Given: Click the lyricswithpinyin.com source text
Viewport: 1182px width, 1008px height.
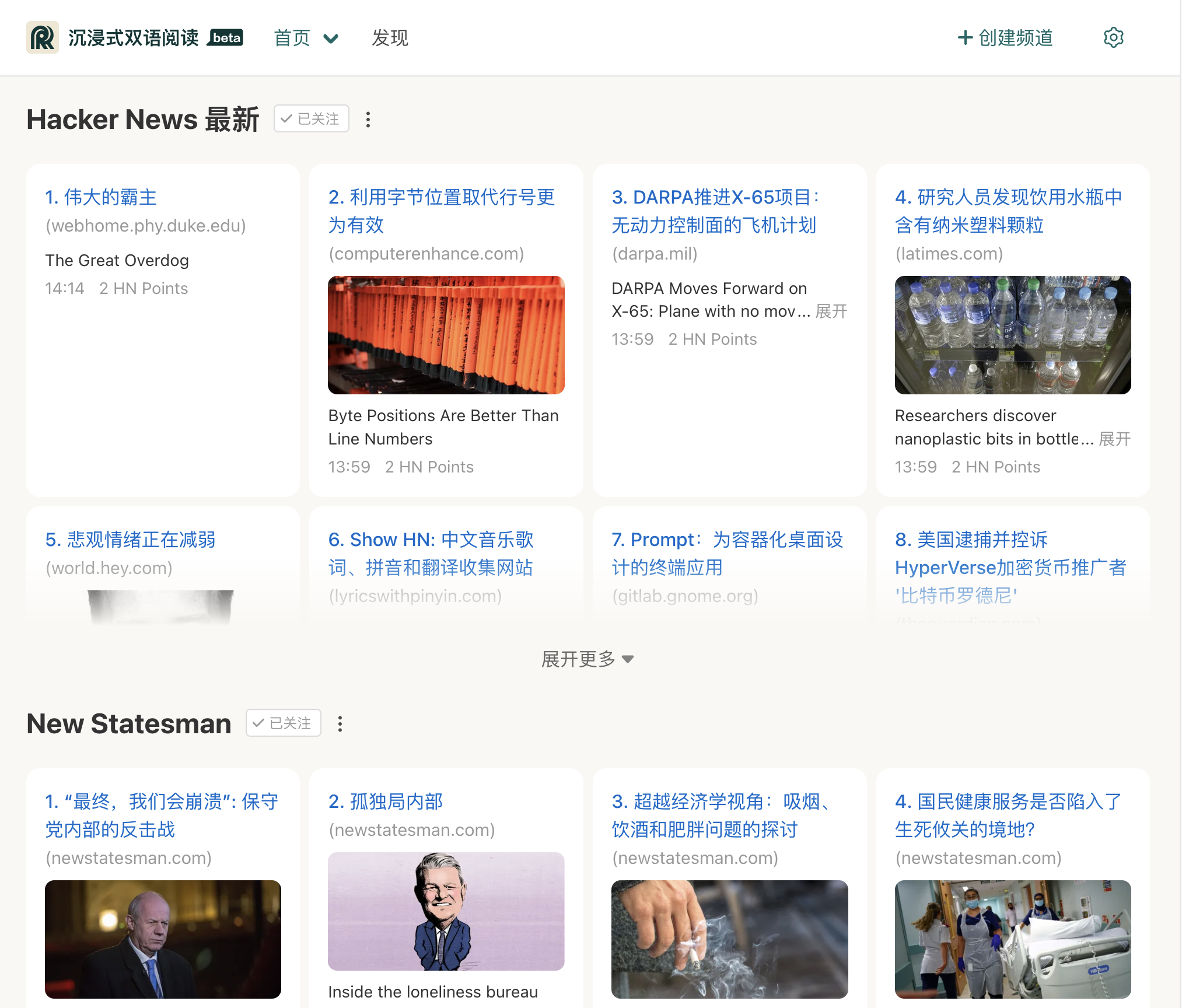Looking at the screenshot, I should [415, 596].
